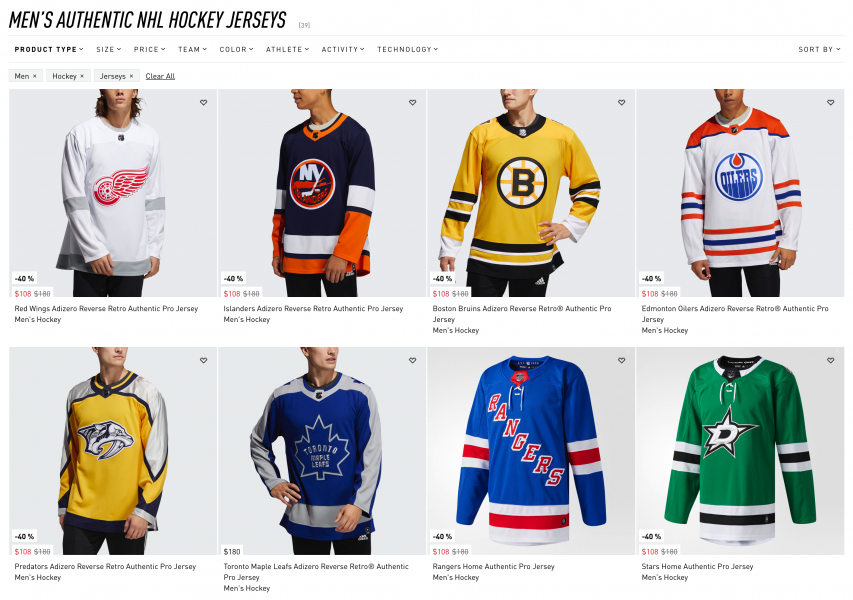This screenshot has width=853, height=600.
Task: Open the Team filter menu
Action: pos(192,49)
